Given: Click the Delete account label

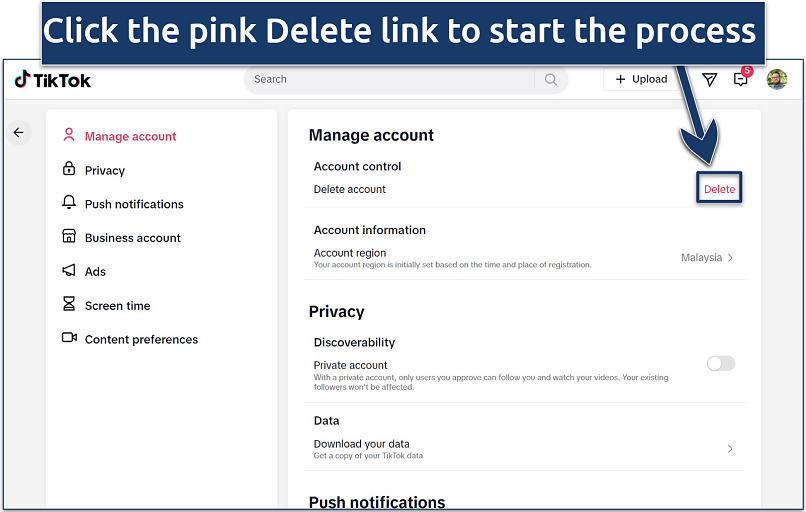Looking at the screenshot, I should (x=350, y=189).
